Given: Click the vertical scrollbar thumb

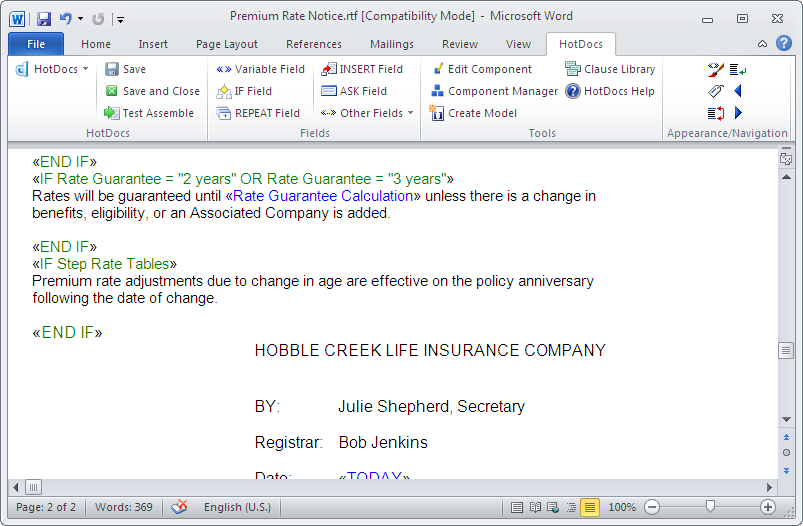Looking at the screenshot, I should 786,351.
